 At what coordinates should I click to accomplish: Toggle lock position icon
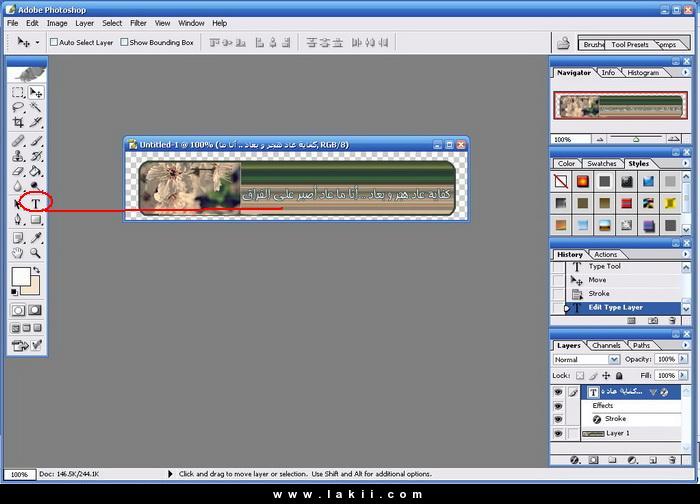click(x=606, y=375)
